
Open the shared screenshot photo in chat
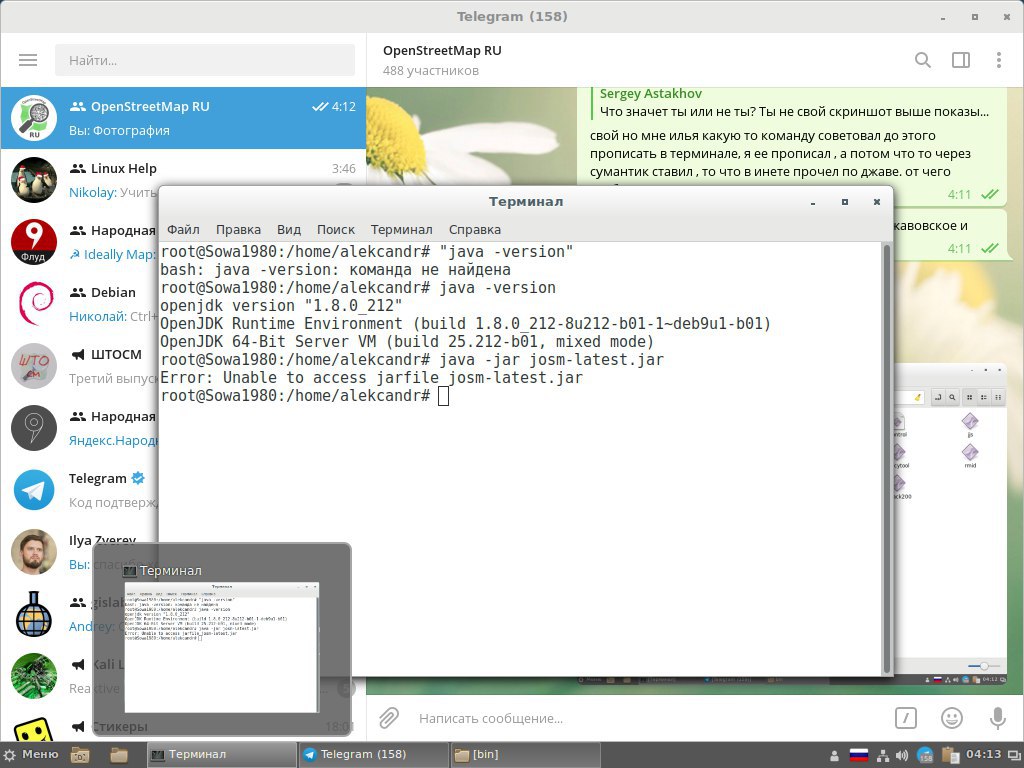pos(950,524)
